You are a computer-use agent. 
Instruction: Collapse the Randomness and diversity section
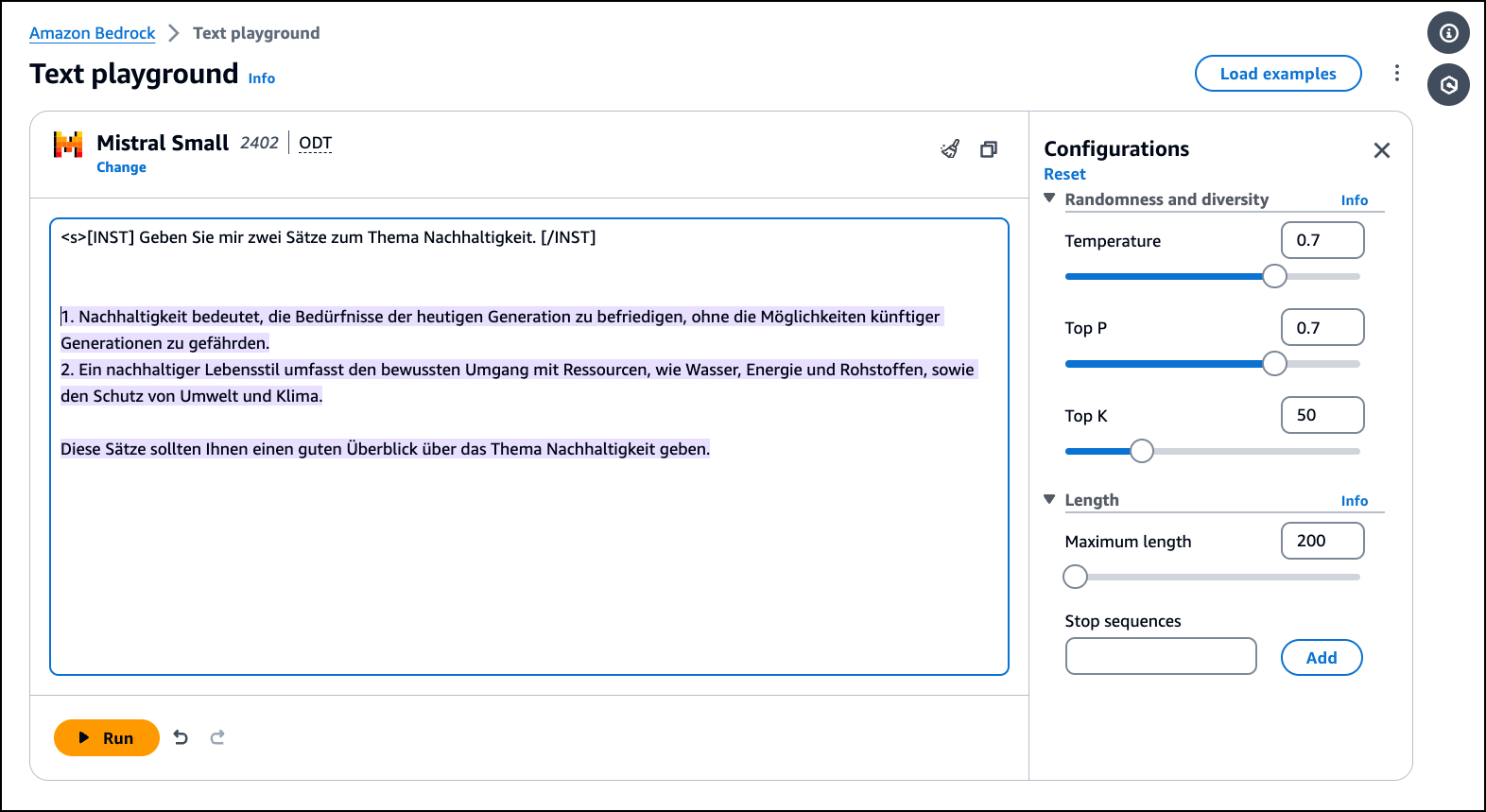coord(1049,199)
